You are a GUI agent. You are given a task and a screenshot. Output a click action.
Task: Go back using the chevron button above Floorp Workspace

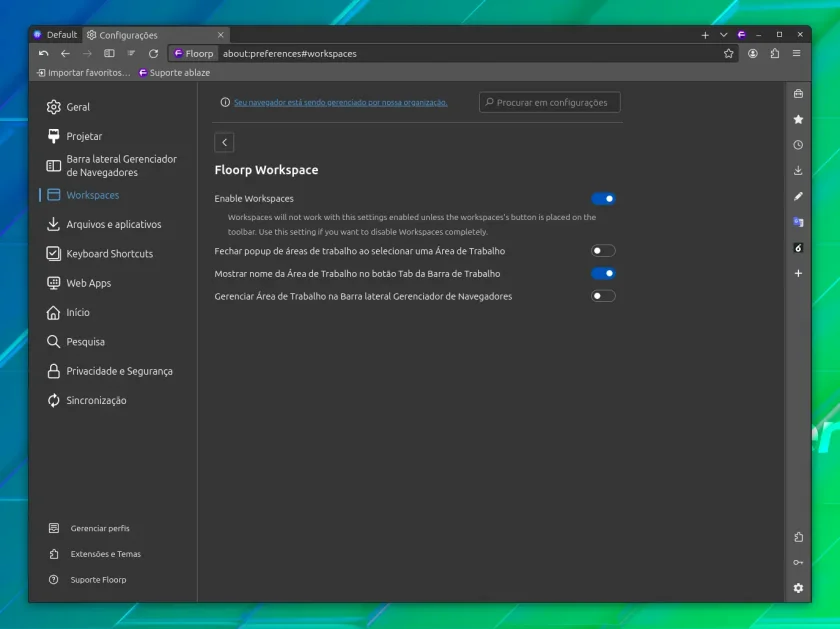coord(224,143)
